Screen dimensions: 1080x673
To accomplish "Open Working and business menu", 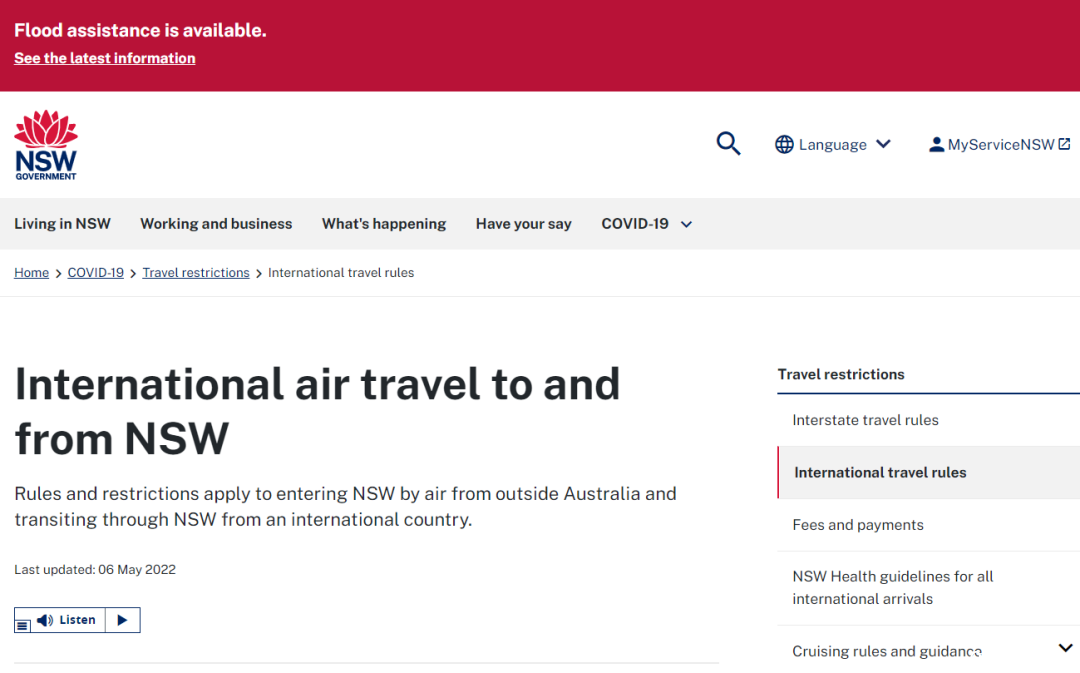I will (x=216, y=224).
